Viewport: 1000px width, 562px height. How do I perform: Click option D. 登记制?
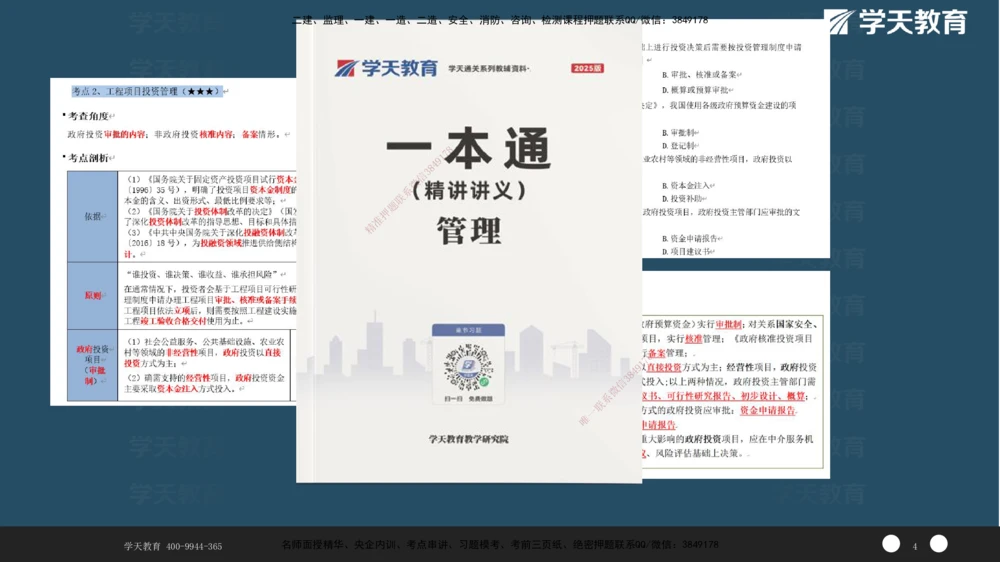click(680, 146)
